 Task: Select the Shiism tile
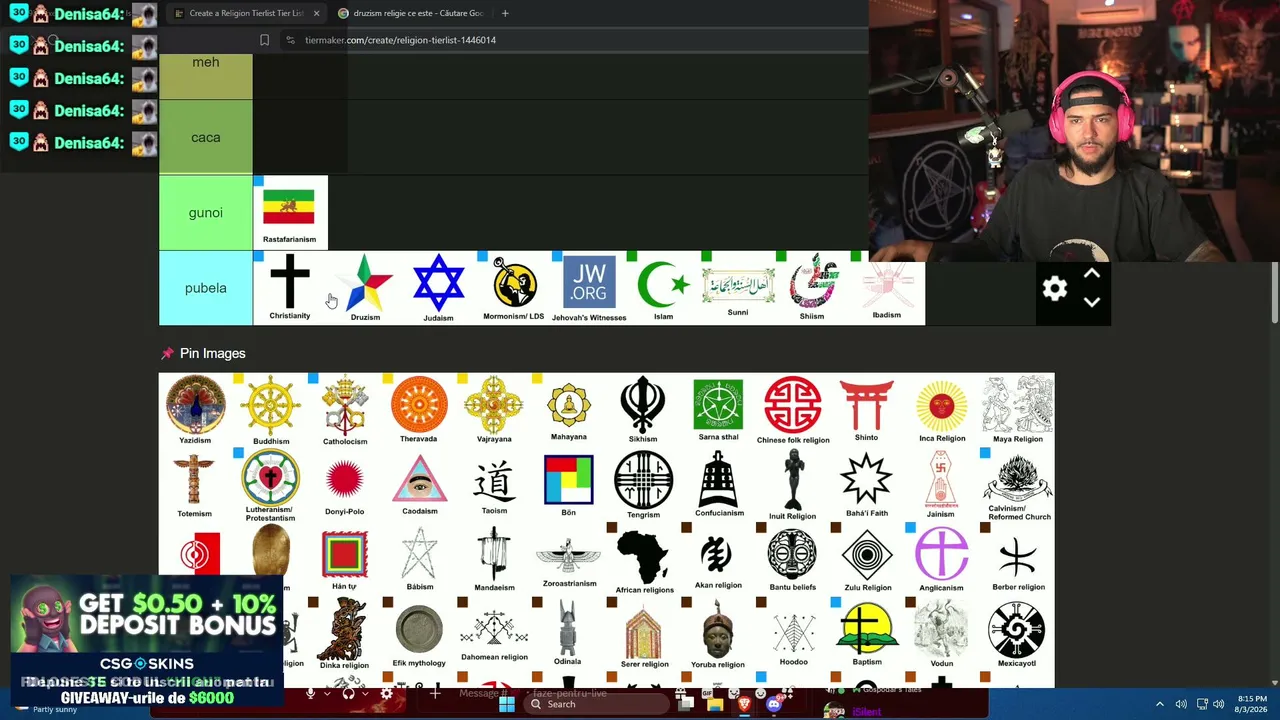coord(813,288)
